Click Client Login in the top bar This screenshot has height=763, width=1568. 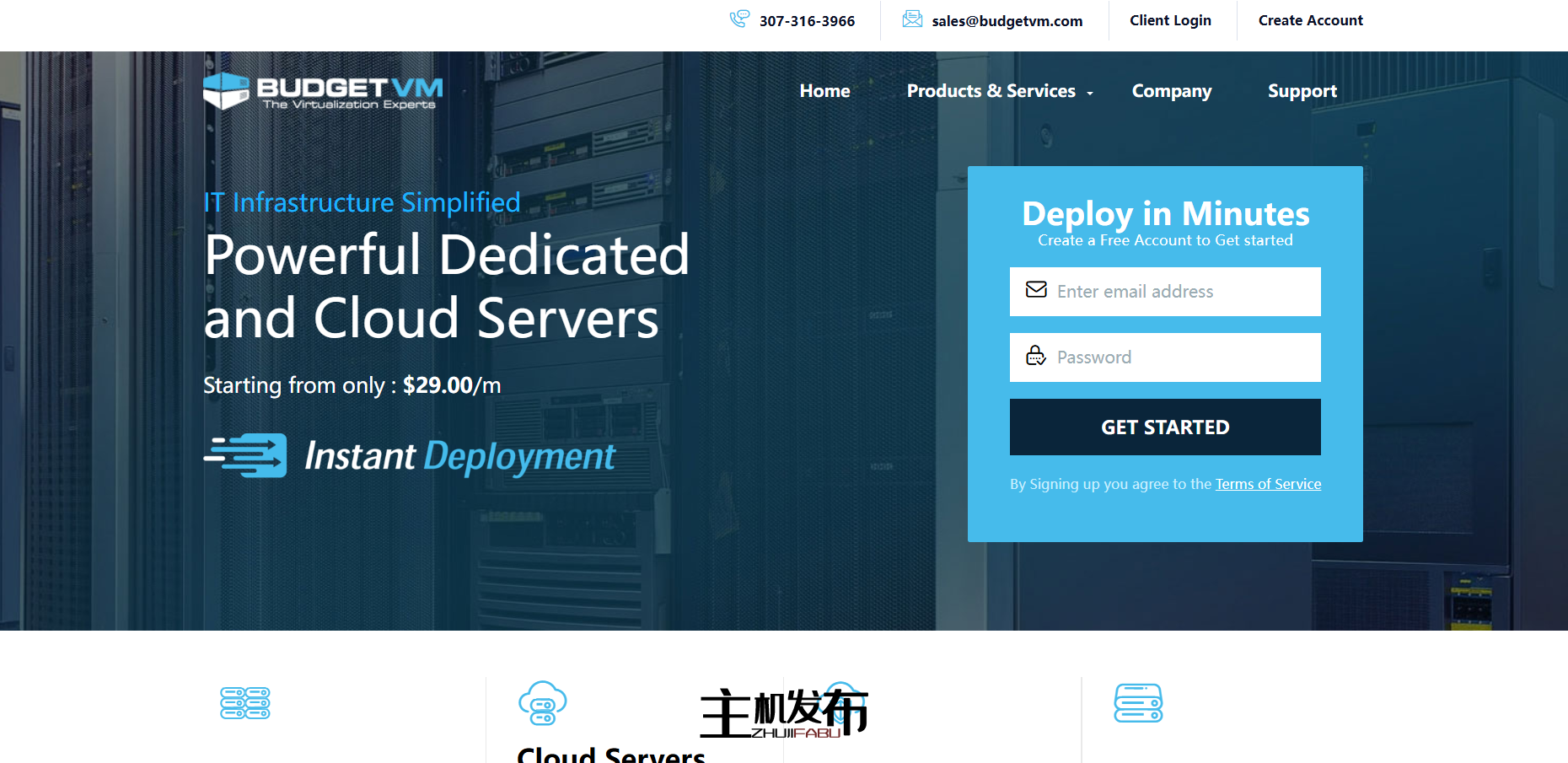tap(1170, 19)
